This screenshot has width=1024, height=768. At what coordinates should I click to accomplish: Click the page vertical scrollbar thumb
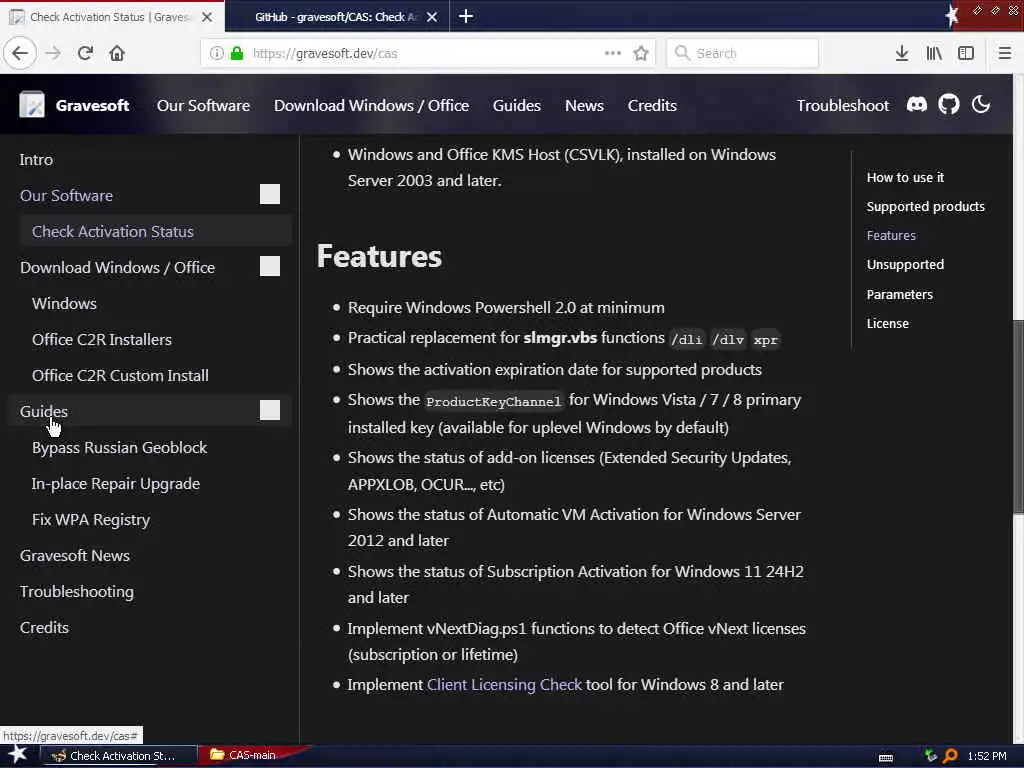(x=1018, y=417)
